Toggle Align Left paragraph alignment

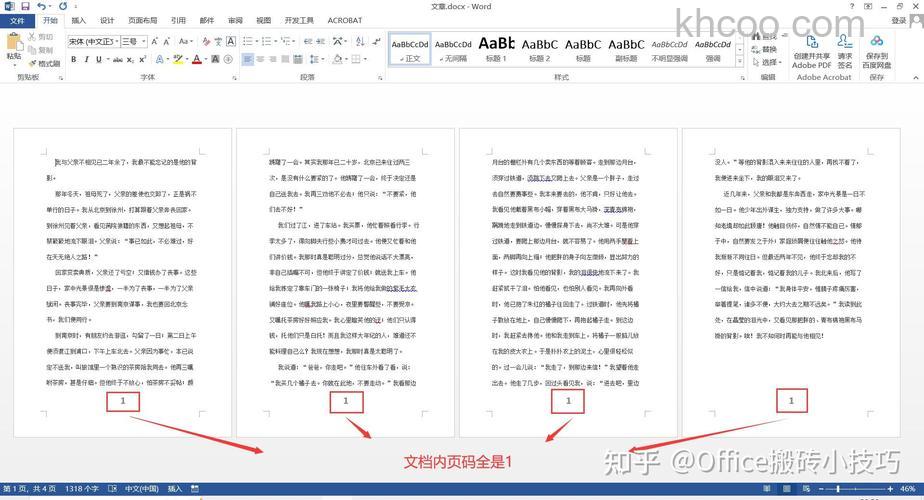248,60
